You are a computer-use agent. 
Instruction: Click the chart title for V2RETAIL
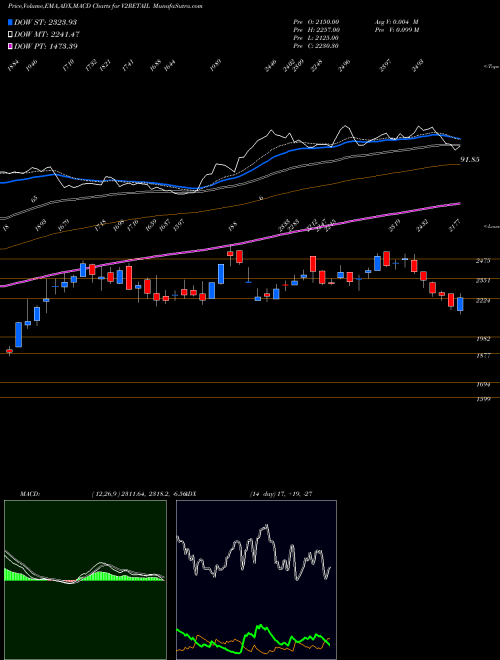[105, 6]
